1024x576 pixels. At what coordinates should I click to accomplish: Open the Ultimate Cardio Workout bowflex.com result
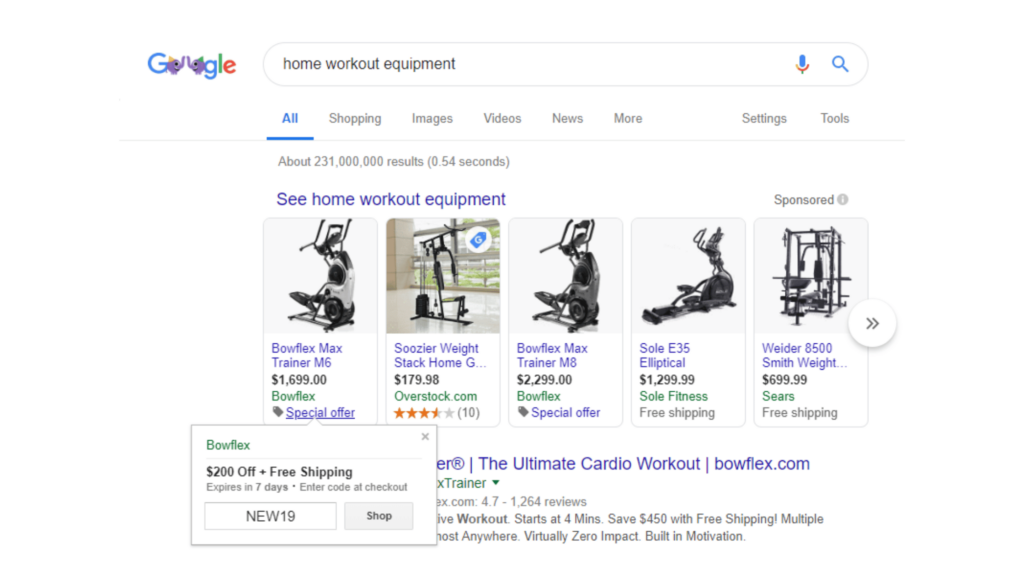pos(624,464)
